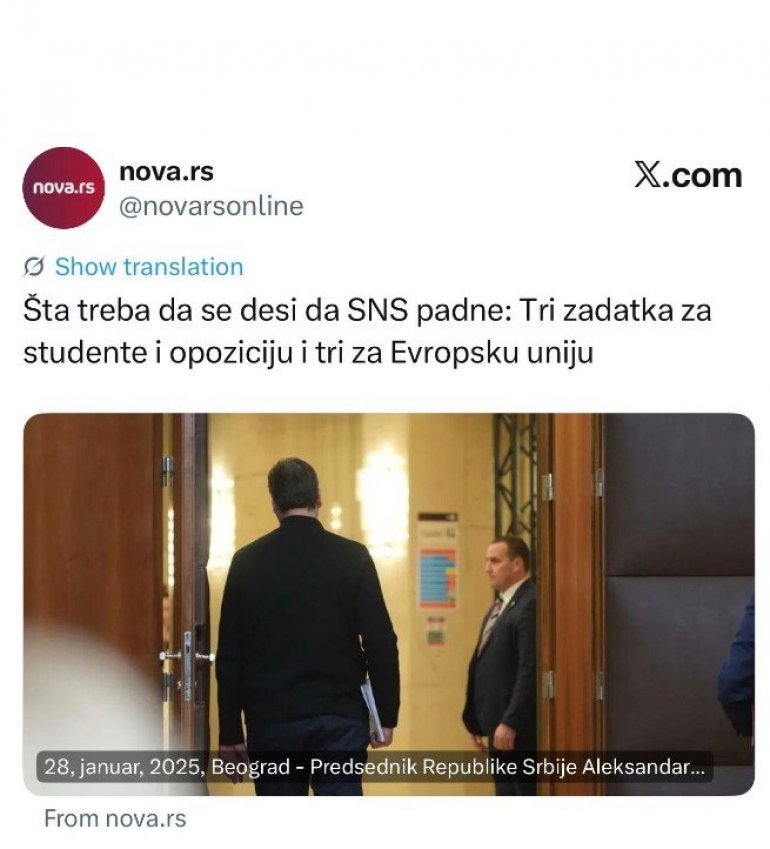Open the nova.rs round profile avatar
Viewport: 770px width, 849px height.
coord(63,188)
